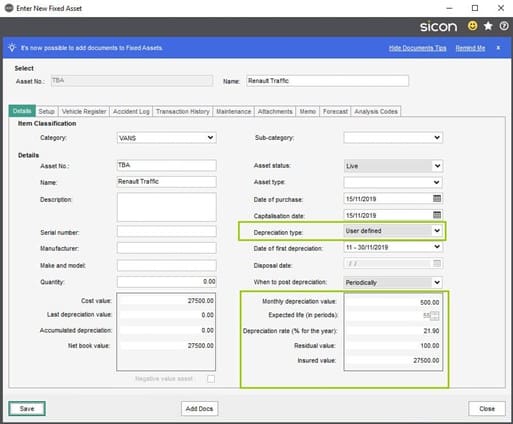Open the Asset type dropdown
Viewport: 513px width, 424px height.
click(437, 182)
